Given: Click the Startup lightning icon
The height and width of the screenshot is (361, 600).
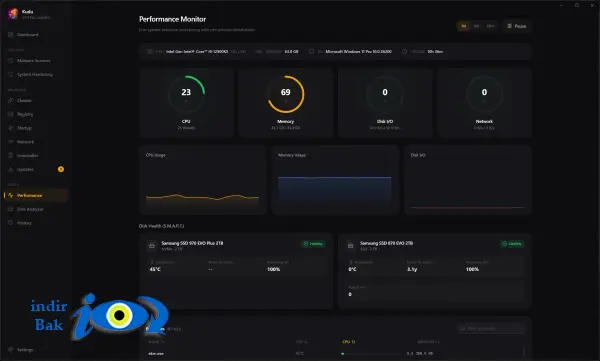Looking at the screenshot, I should (11, 128).
